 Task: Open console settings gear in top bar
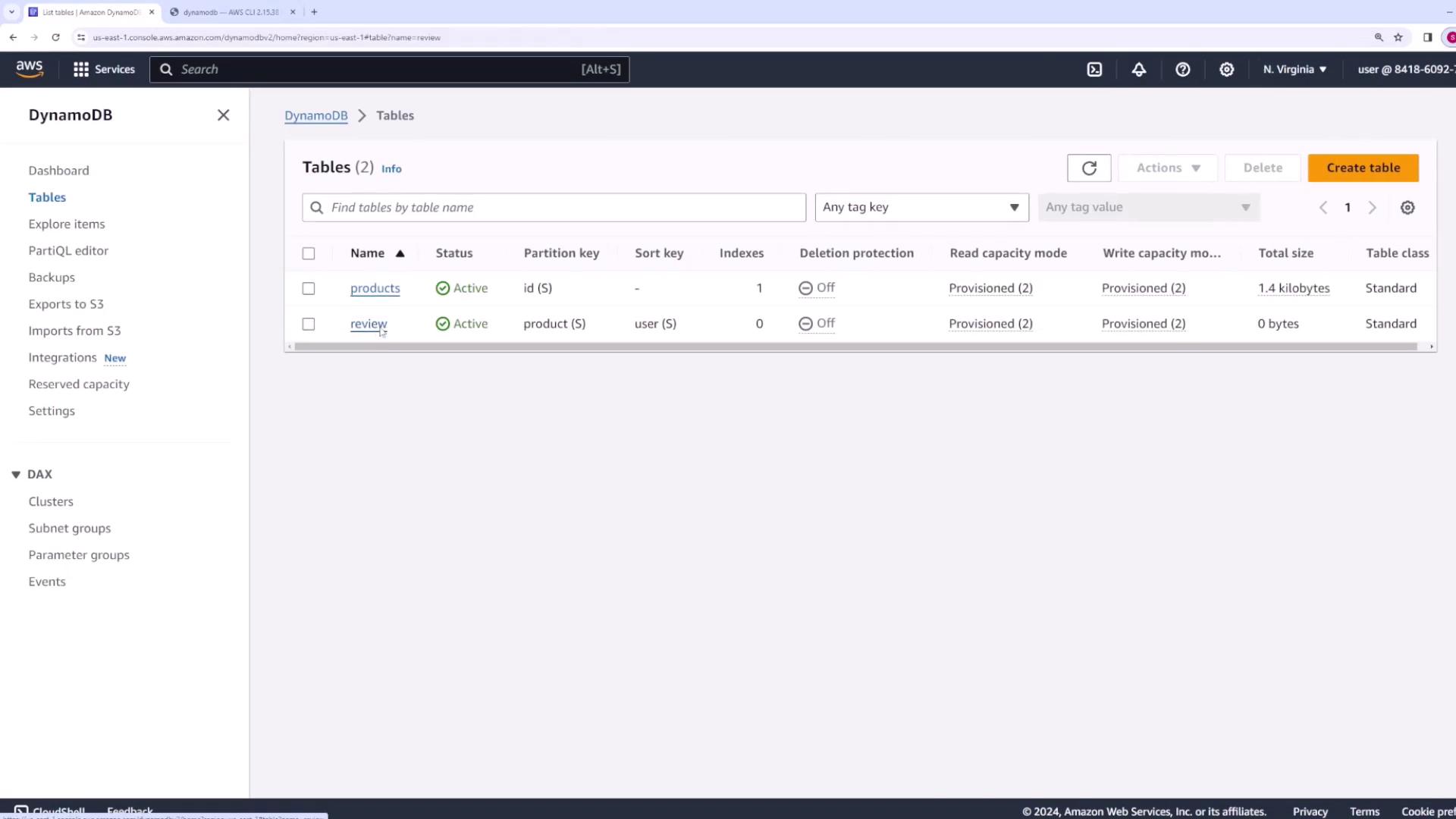pyautogui.click(x=1226, y=69)
